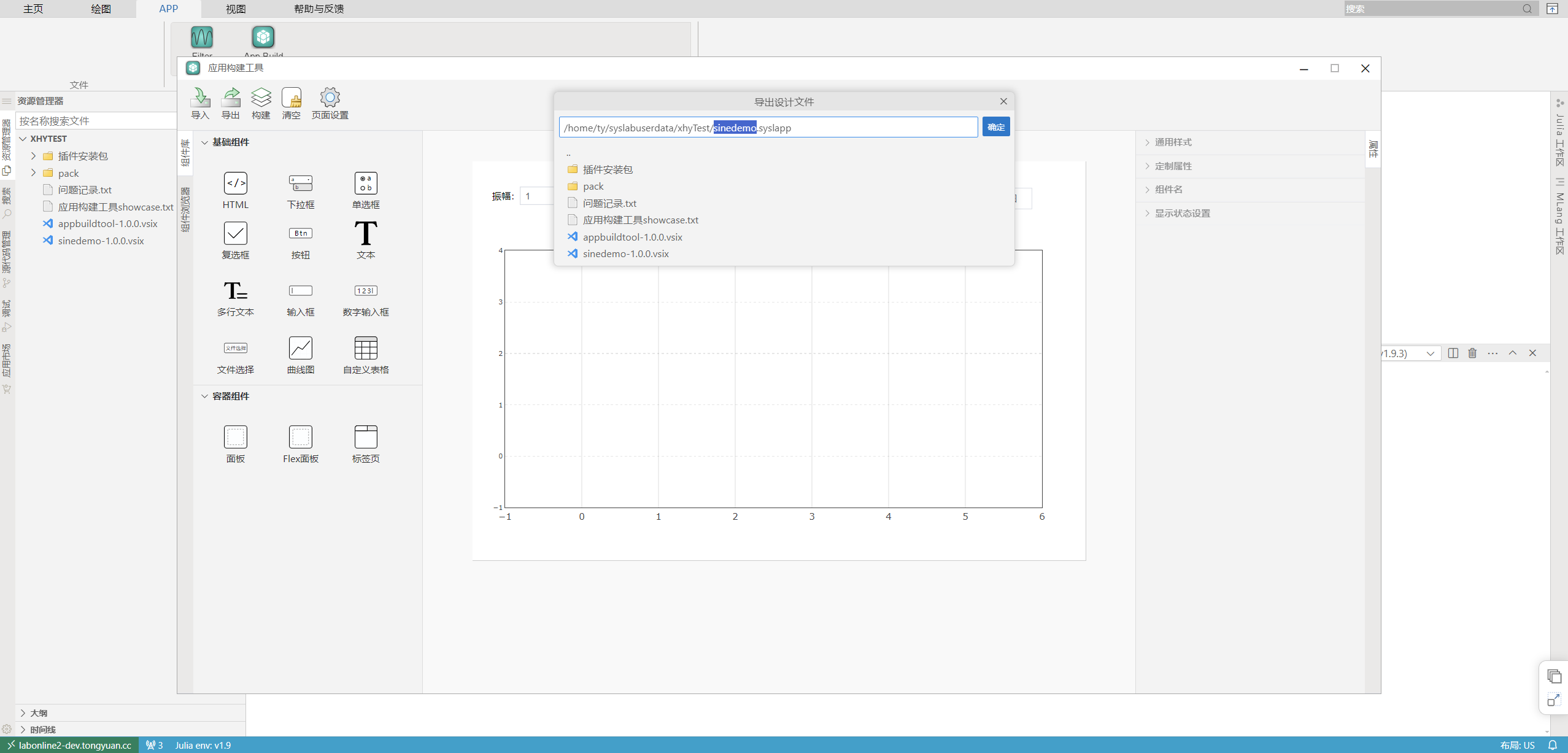
Task: Click the export file path field
Action: (859, 128)
